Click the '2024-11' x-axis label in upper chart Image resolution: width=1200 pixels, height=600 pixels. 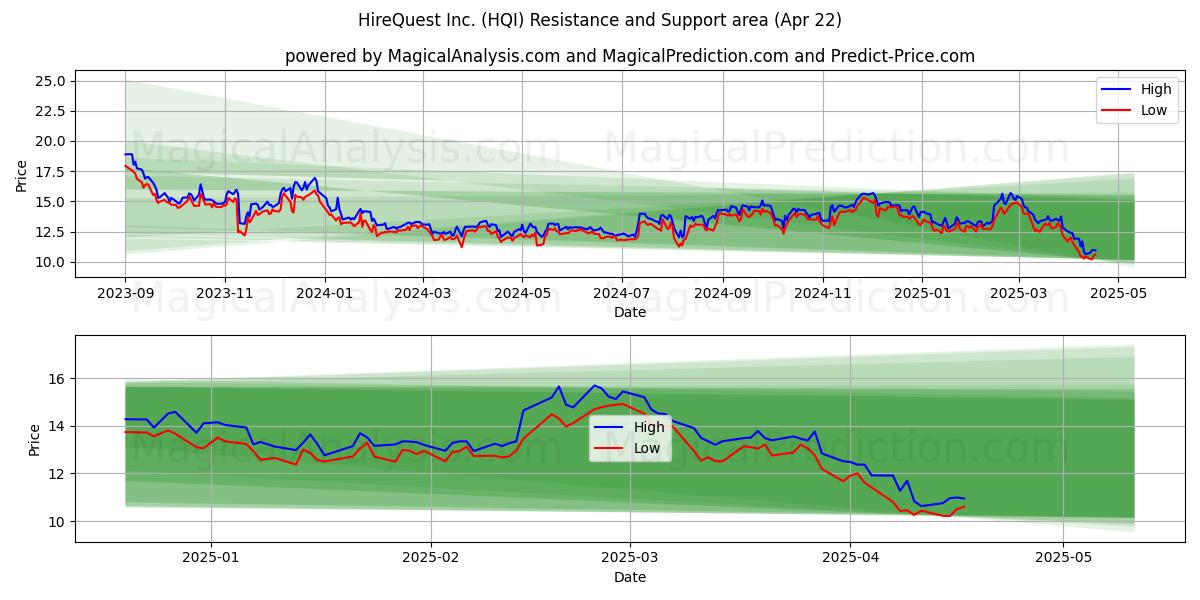tap(822, 294)
